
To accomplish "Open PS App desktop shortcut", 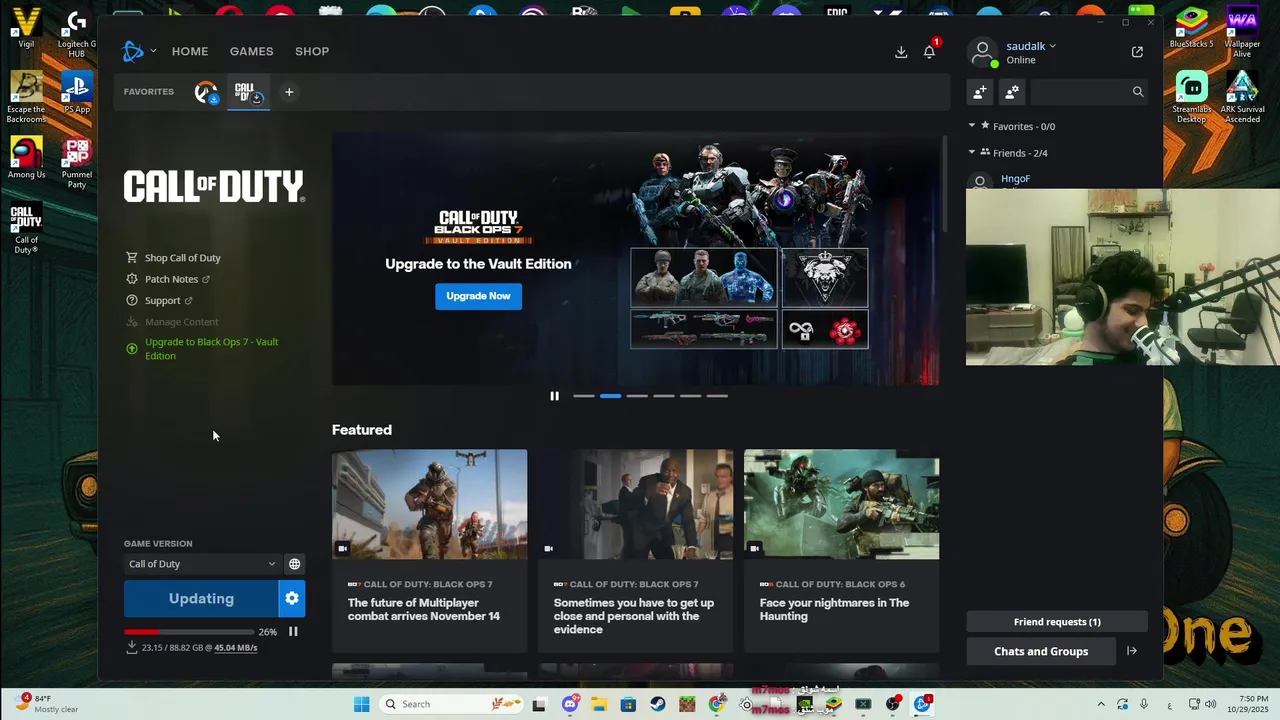I will 76,93.
